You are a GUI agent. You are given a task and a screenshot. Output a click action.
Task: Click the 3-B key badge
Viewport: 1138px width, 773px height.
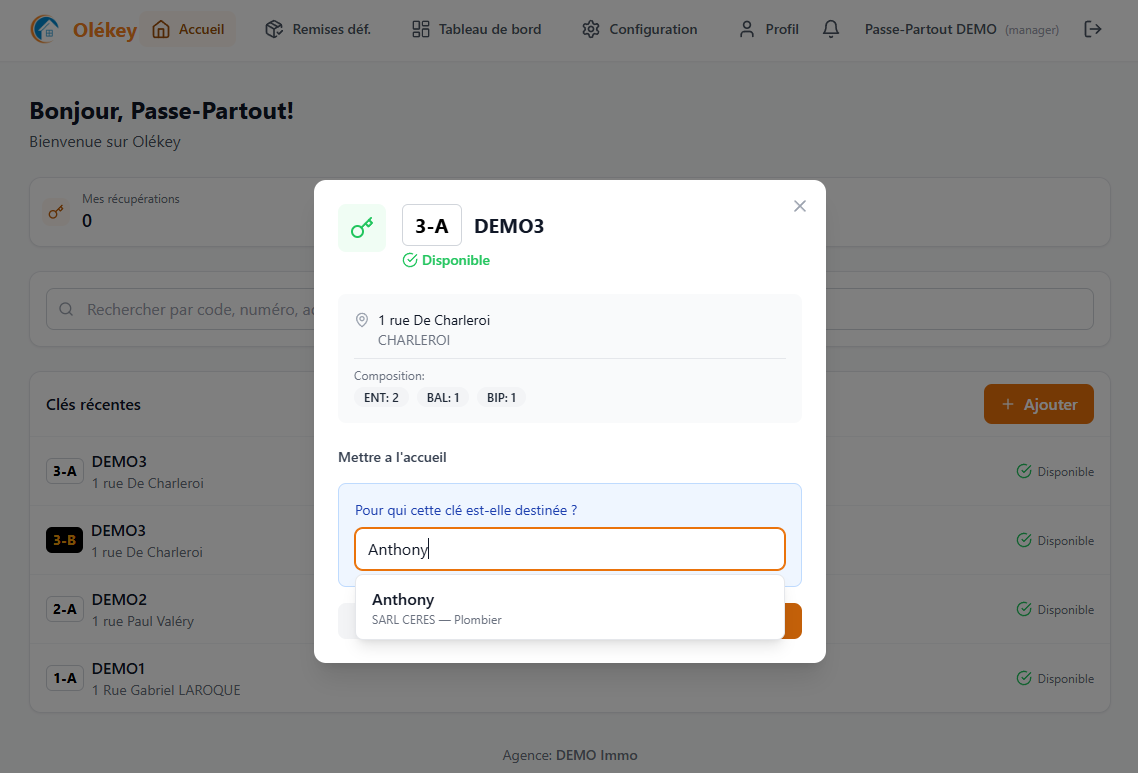coord(64,540)
